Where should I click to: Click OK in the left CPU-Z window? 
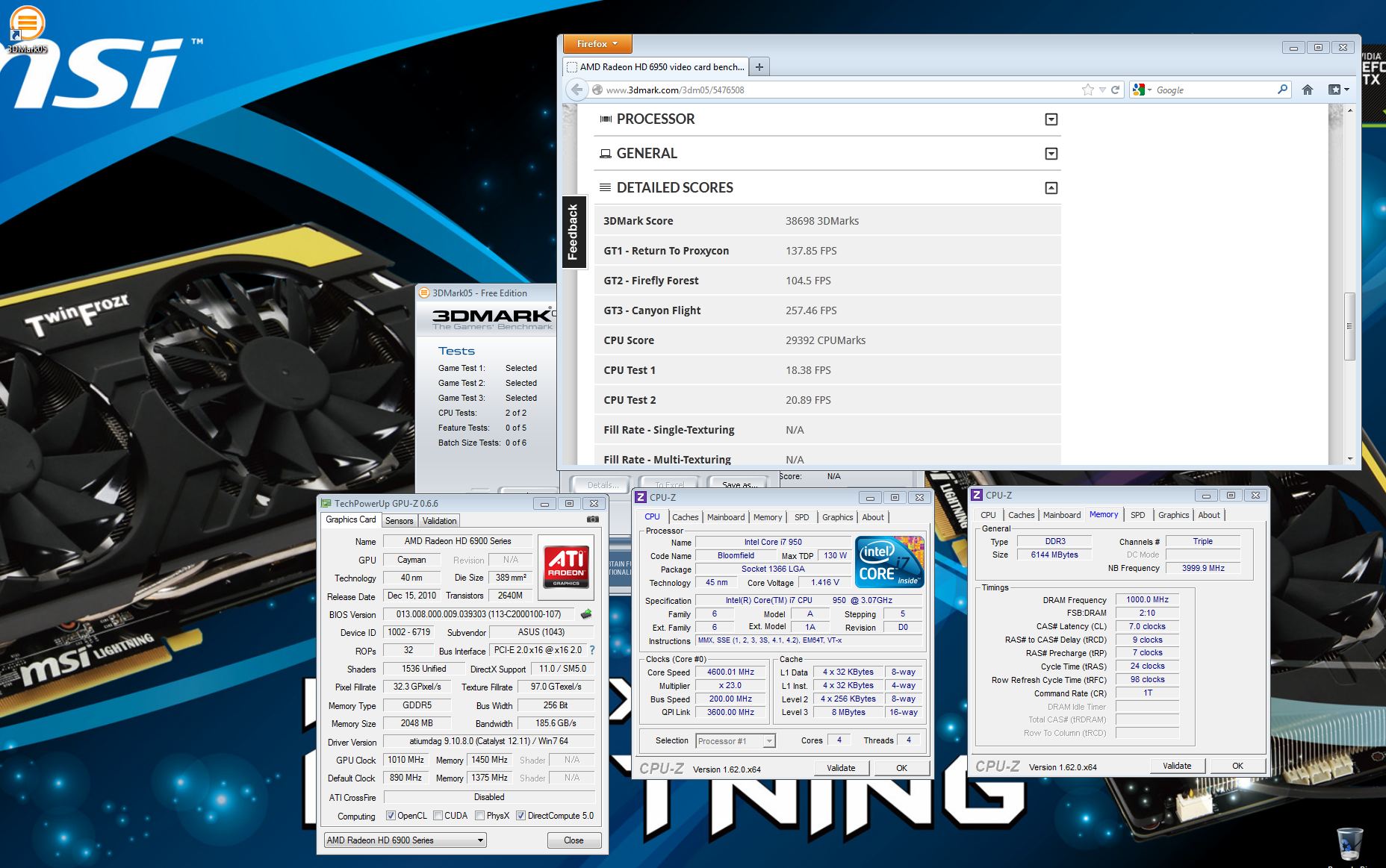tap(901, 767)
